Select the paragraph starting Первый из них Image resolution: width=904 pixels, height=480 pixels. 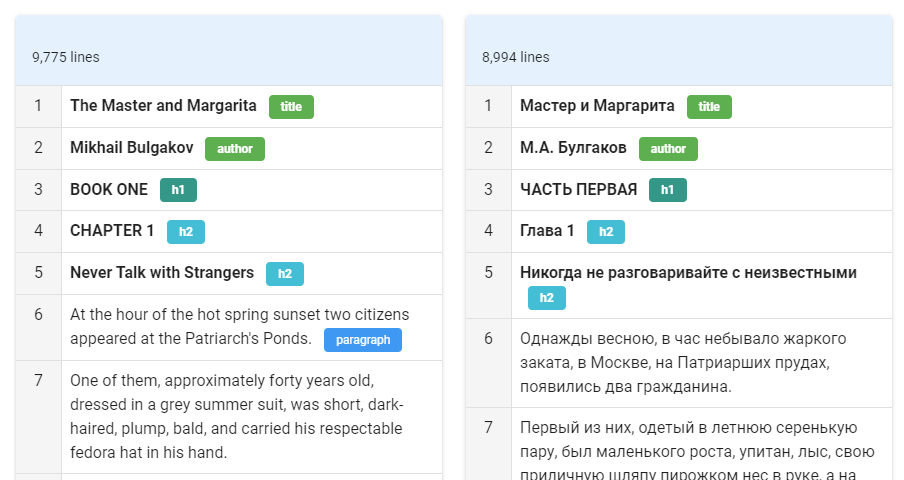click(698, 451)
